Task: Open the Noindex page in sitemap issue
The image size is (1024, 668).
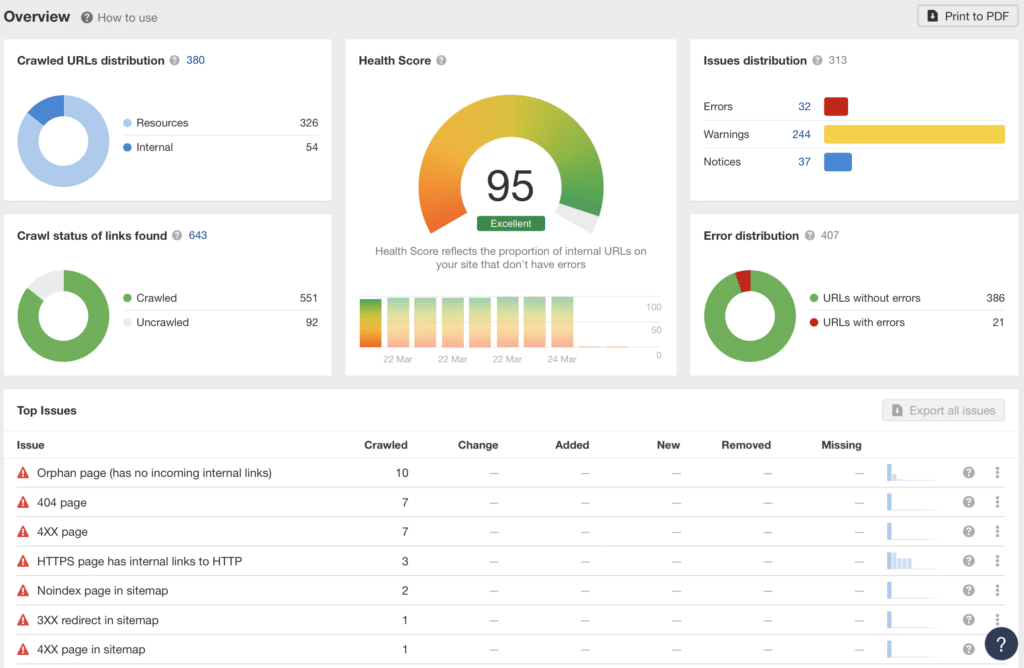Action: (x=103, y=590)
